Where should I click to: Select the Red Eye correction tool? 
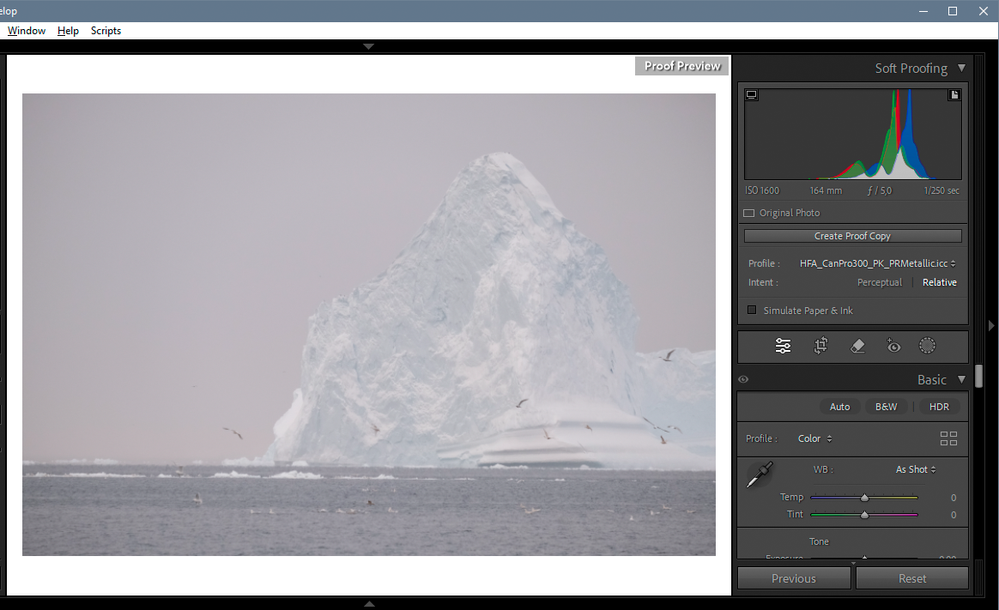[894, 346]
